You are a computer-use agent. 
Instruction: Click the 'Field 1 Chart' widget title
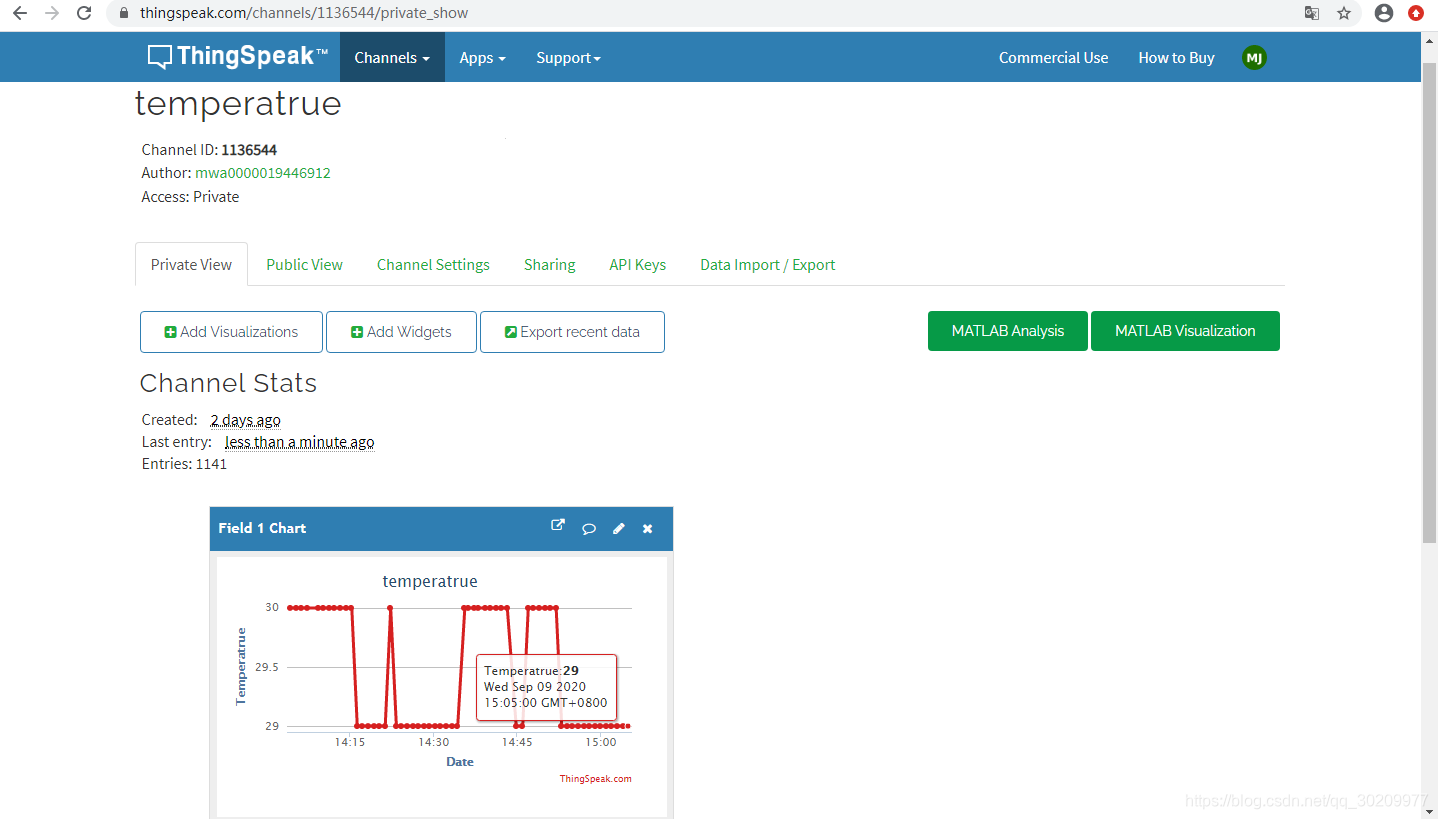click(262, 528)
